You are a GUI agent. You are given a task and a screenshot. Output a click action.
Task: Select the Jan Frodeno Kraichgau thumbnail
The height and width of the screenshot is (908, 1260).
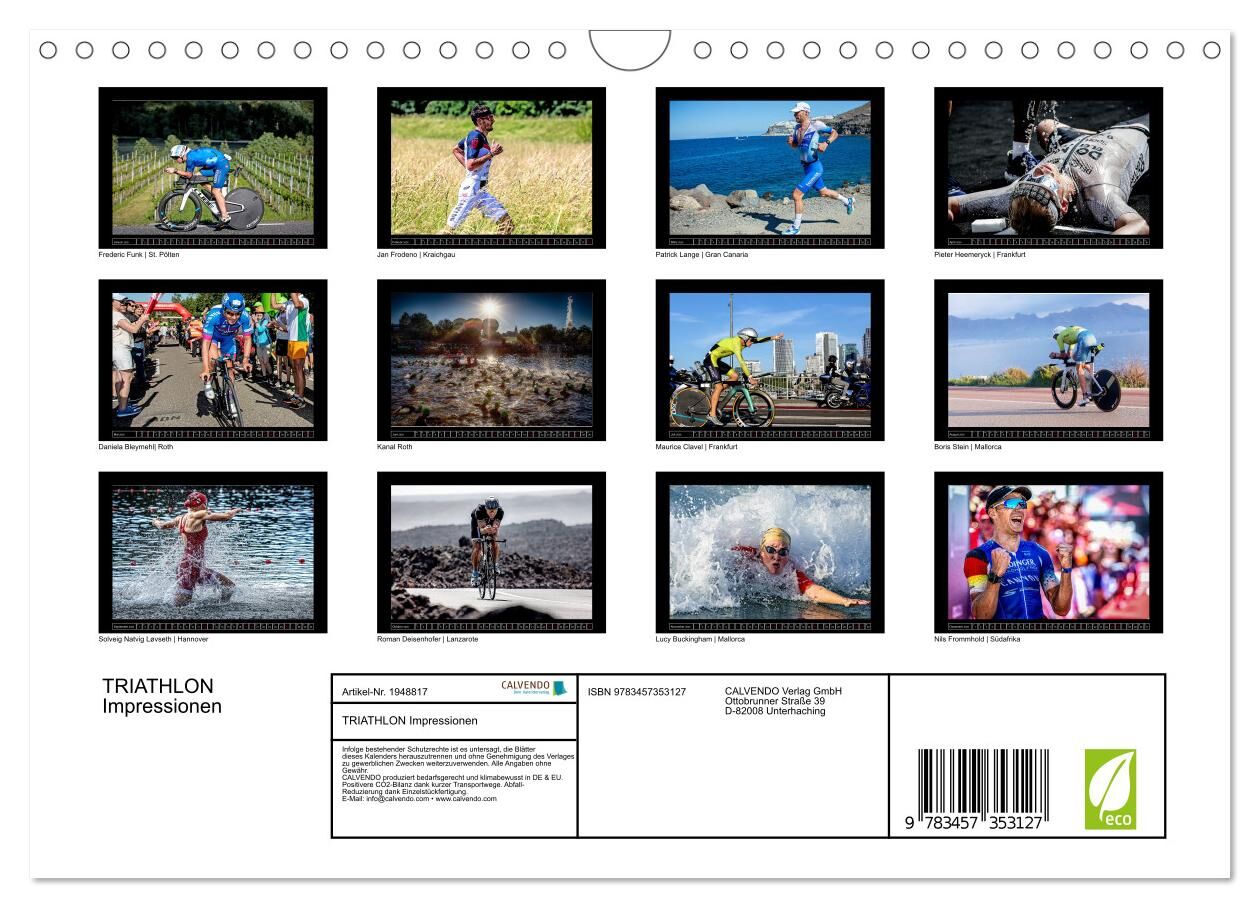pos(491,167)
